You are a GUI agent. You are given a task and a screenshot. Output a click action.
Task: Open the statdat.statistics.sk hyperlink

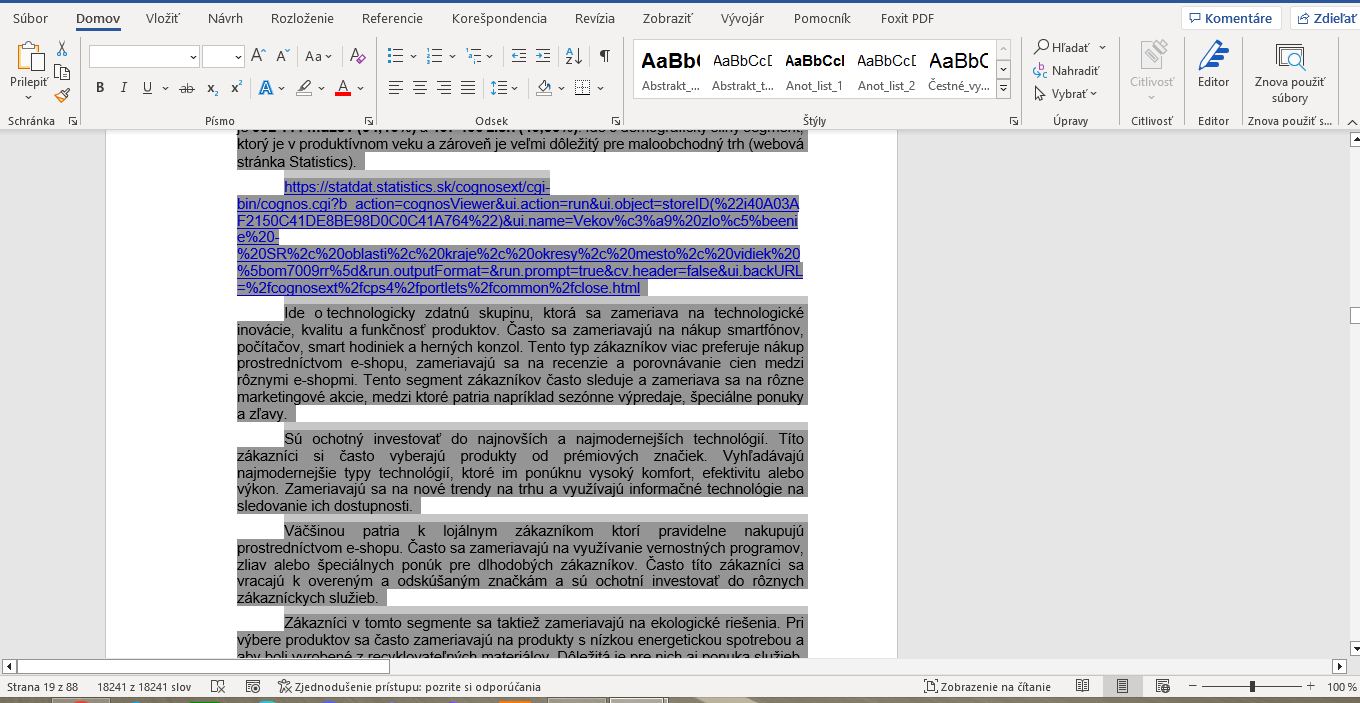[x=519, y=237]
